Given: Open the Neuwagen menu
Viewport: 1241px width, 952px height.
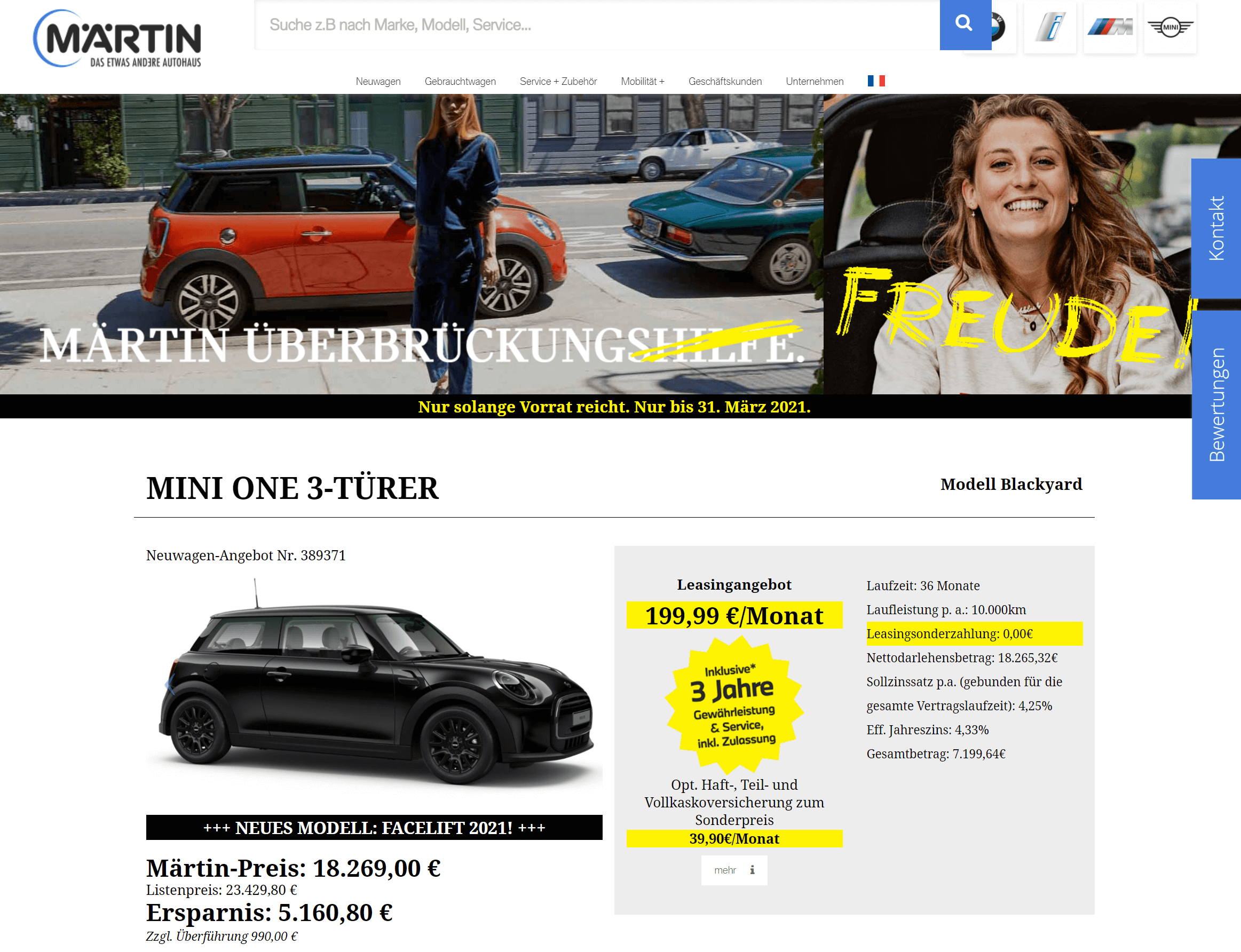Looking at the screenshot, I should tap(378, 82).
